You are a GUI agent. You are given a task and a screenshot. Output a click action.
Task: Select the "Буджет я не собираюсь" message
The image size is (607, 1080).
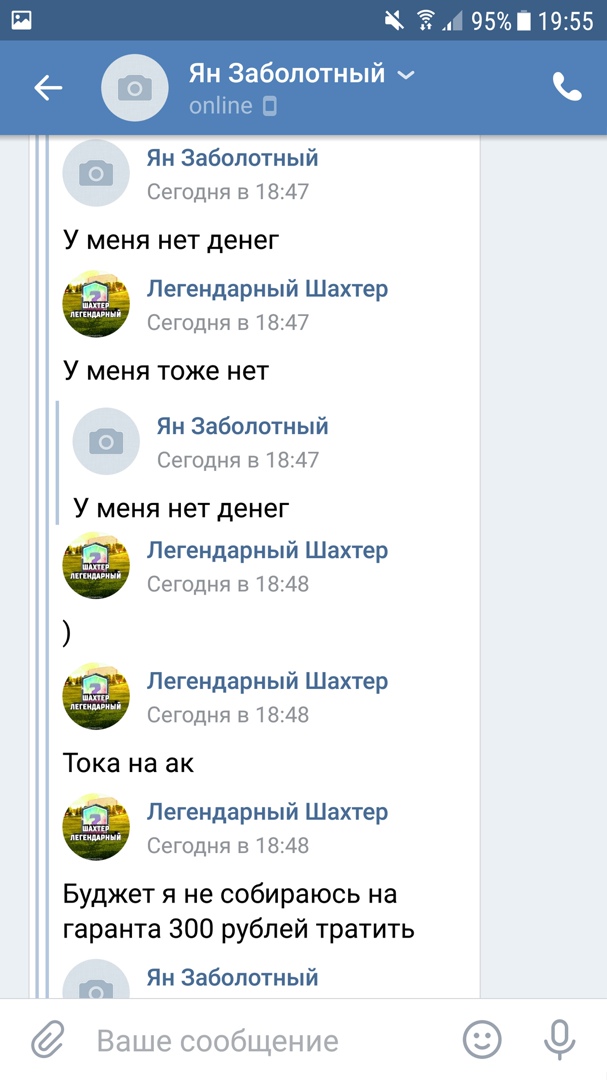pos(238,911)
